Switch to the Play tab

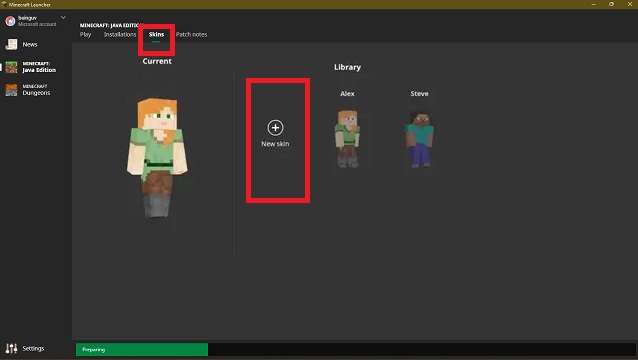click(85, 35)
